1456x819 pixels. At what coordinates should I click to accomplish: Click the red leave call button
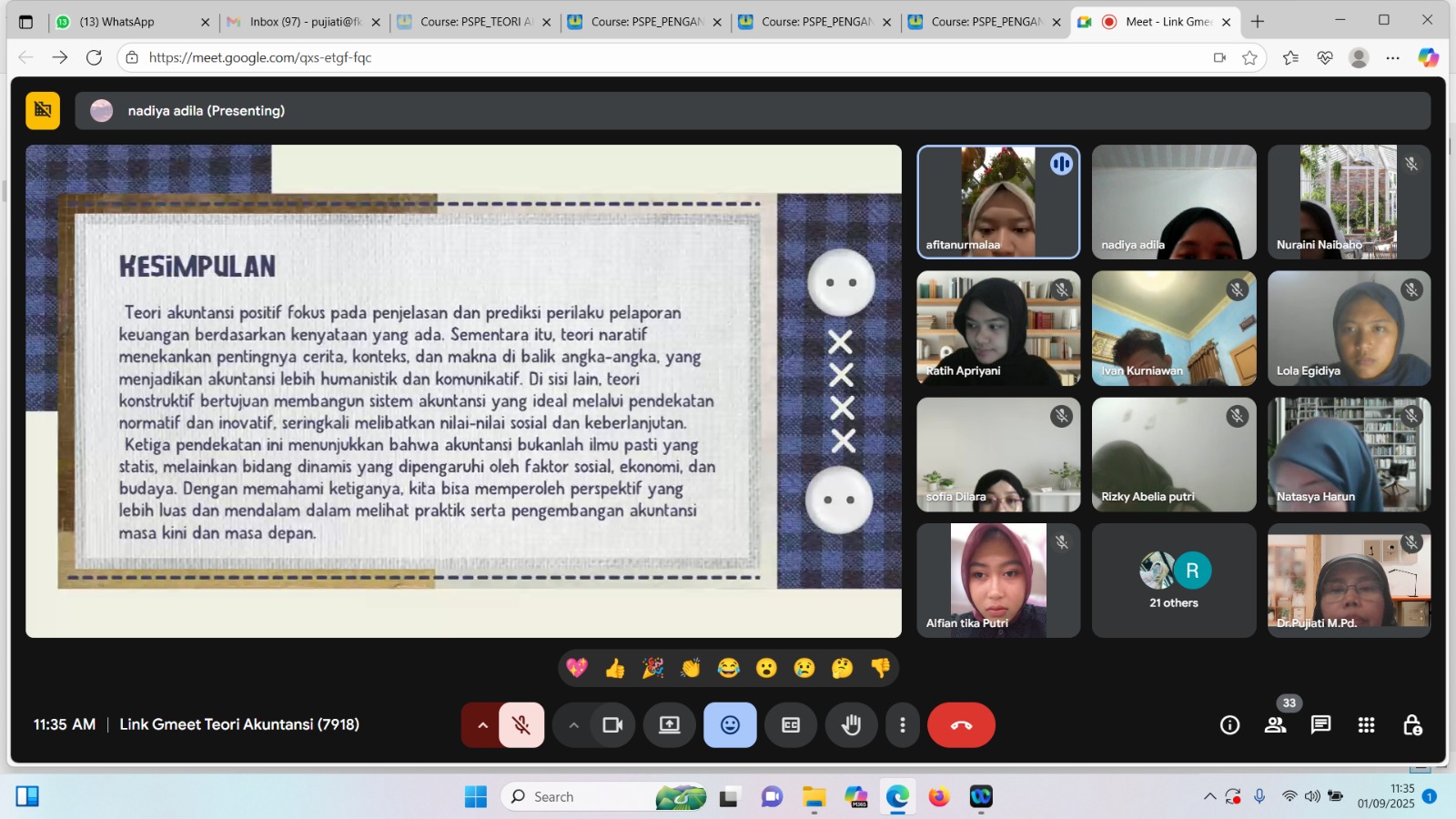pos(961,725)
